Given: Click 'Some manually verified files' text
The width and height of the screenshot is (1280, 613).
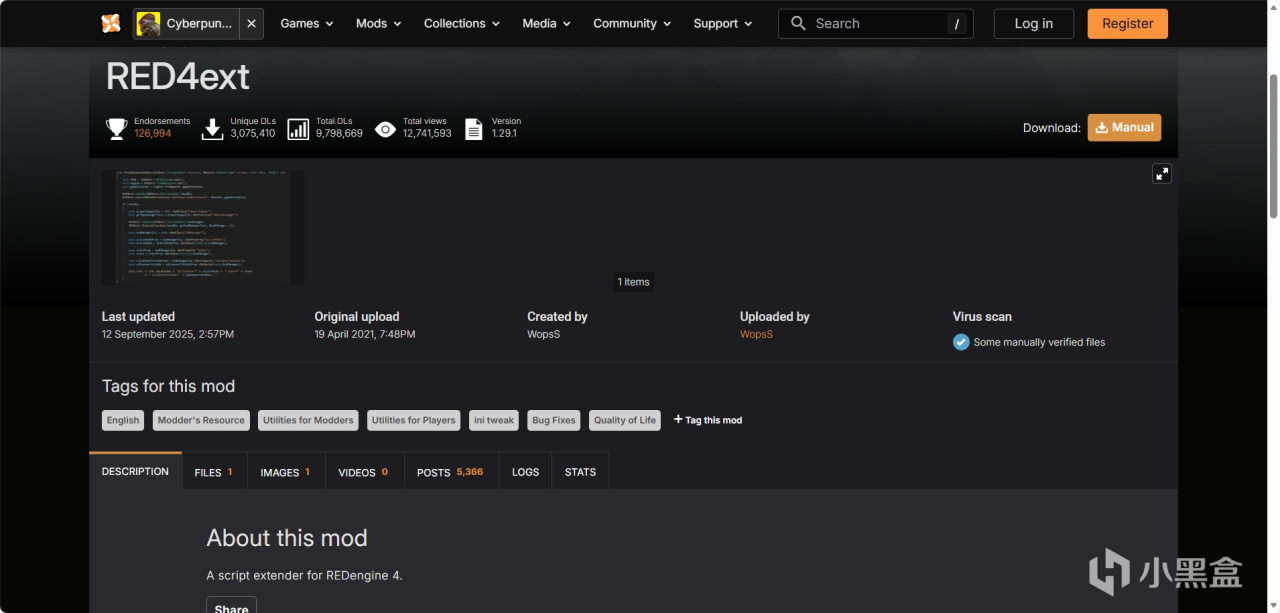Looking at the screenshot, I should point(1039,342).
